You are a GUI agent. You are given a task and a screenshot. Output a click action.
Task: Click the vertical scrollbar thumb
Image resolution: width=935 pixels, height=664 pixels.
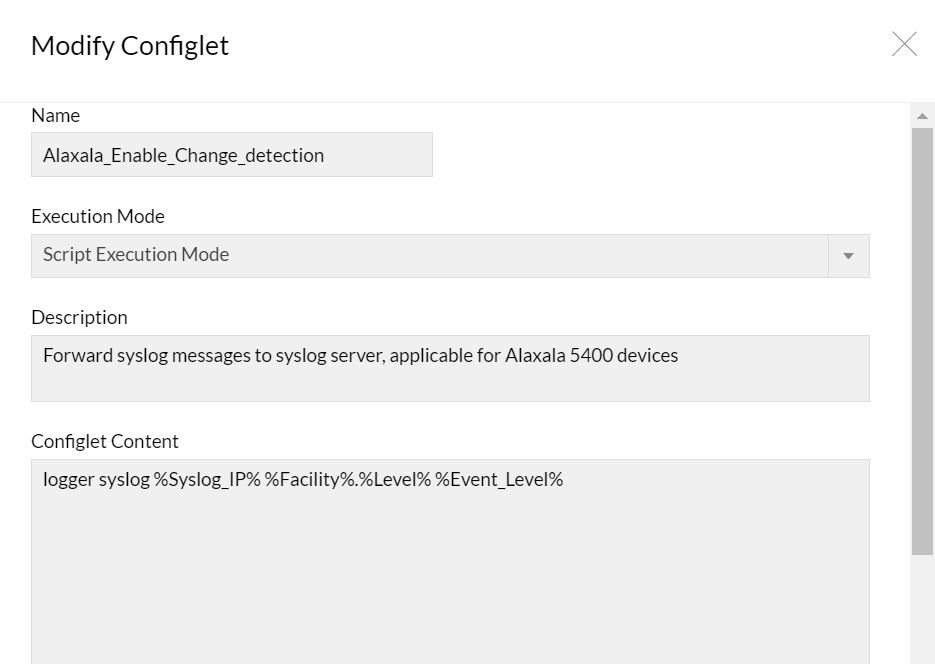tap(922, 340)
